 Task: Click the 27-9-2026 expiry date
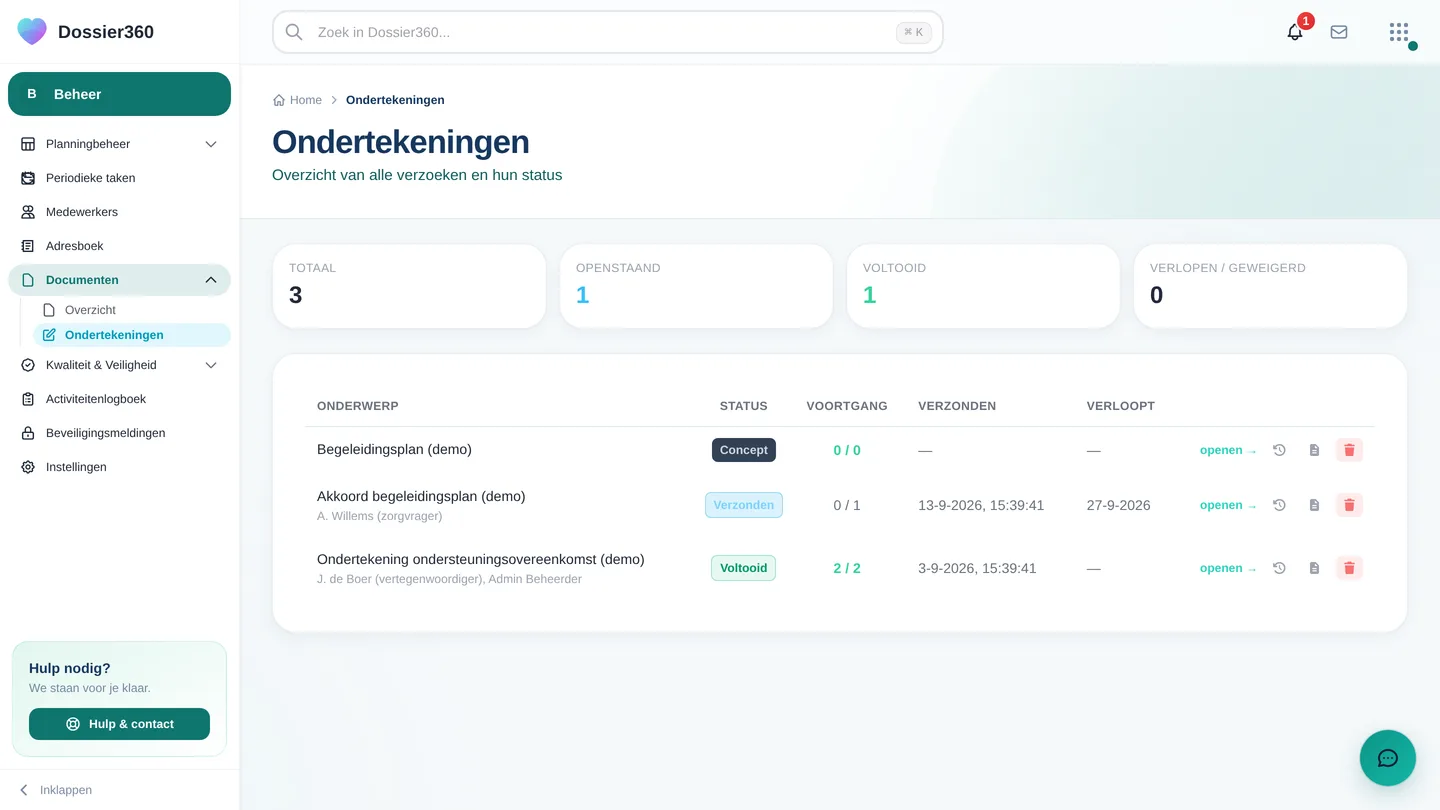point(1118,505)
